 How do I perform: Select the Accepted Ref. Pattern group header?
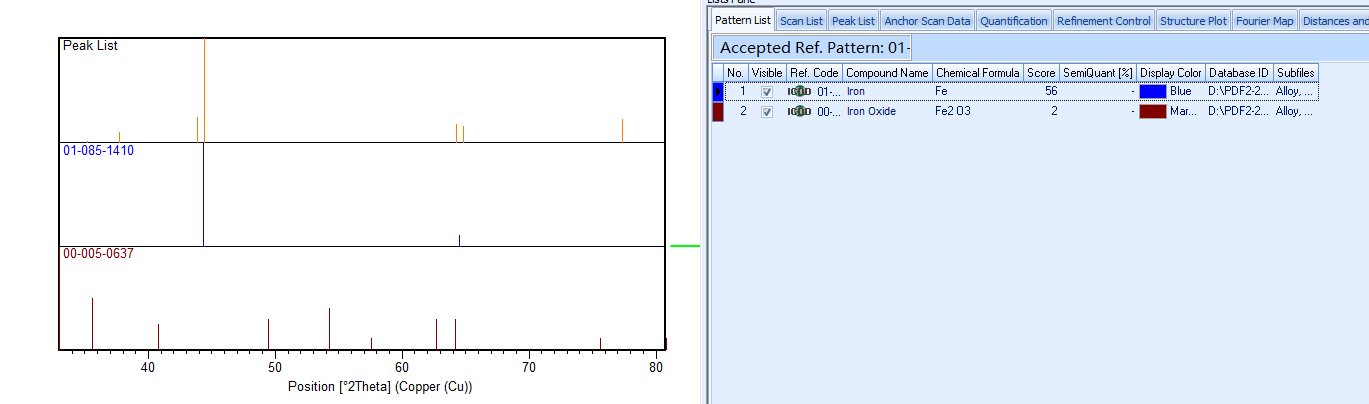point(812,48)
